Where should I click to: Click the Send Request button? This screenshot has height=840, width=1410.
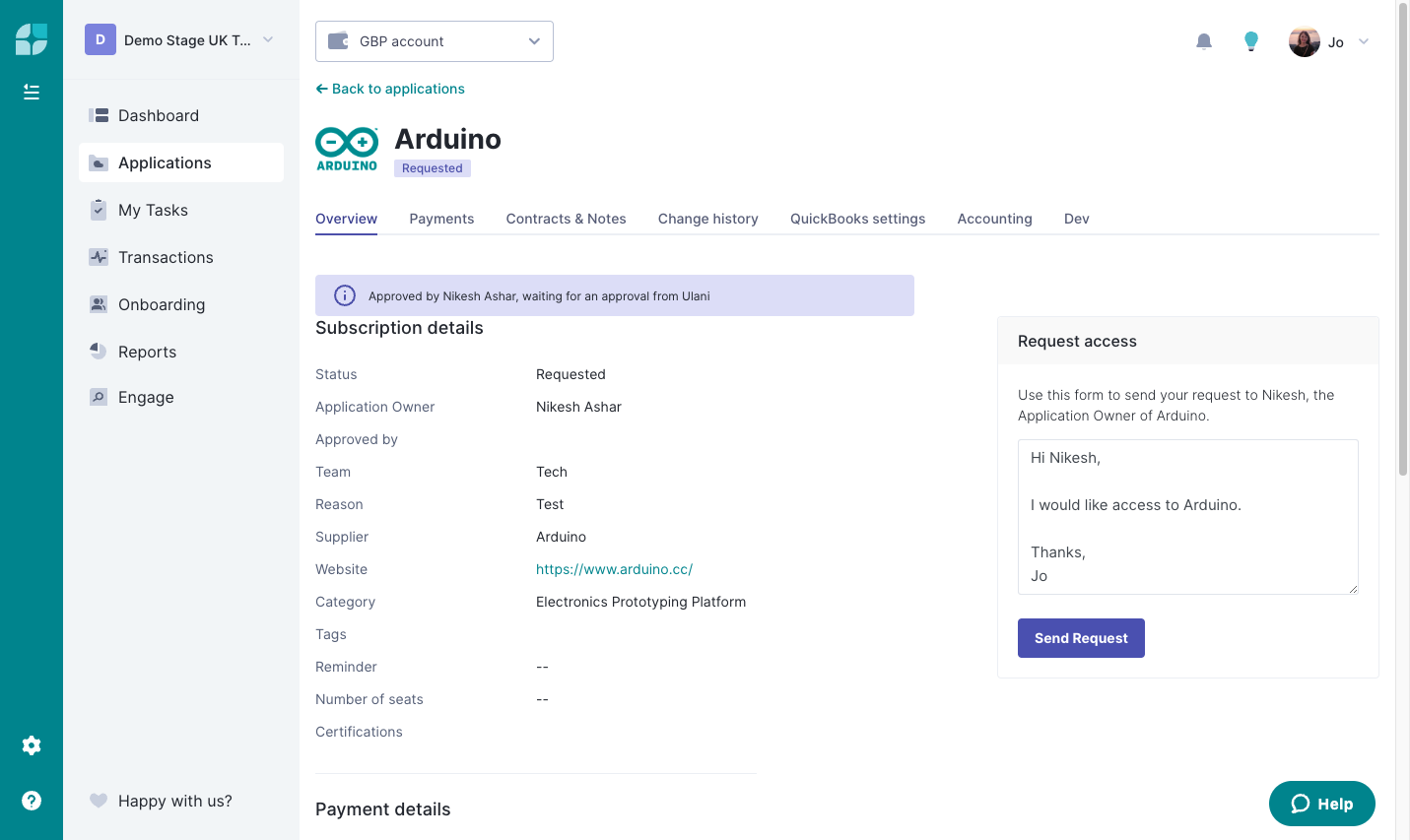coord(1081,638)
